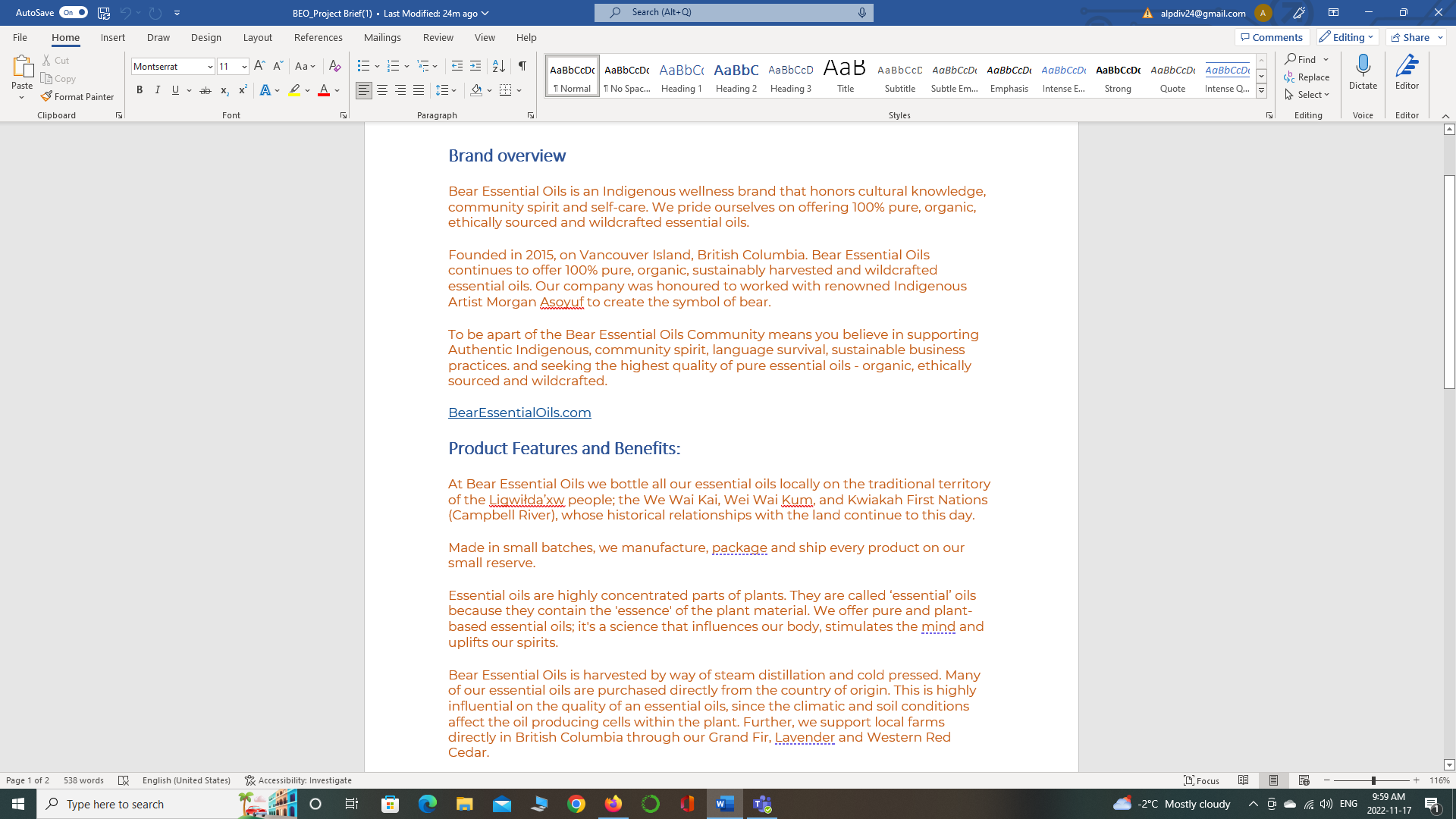1456x819 pixels.
Task: Apply strikethrough formatting
Action: 203,89
